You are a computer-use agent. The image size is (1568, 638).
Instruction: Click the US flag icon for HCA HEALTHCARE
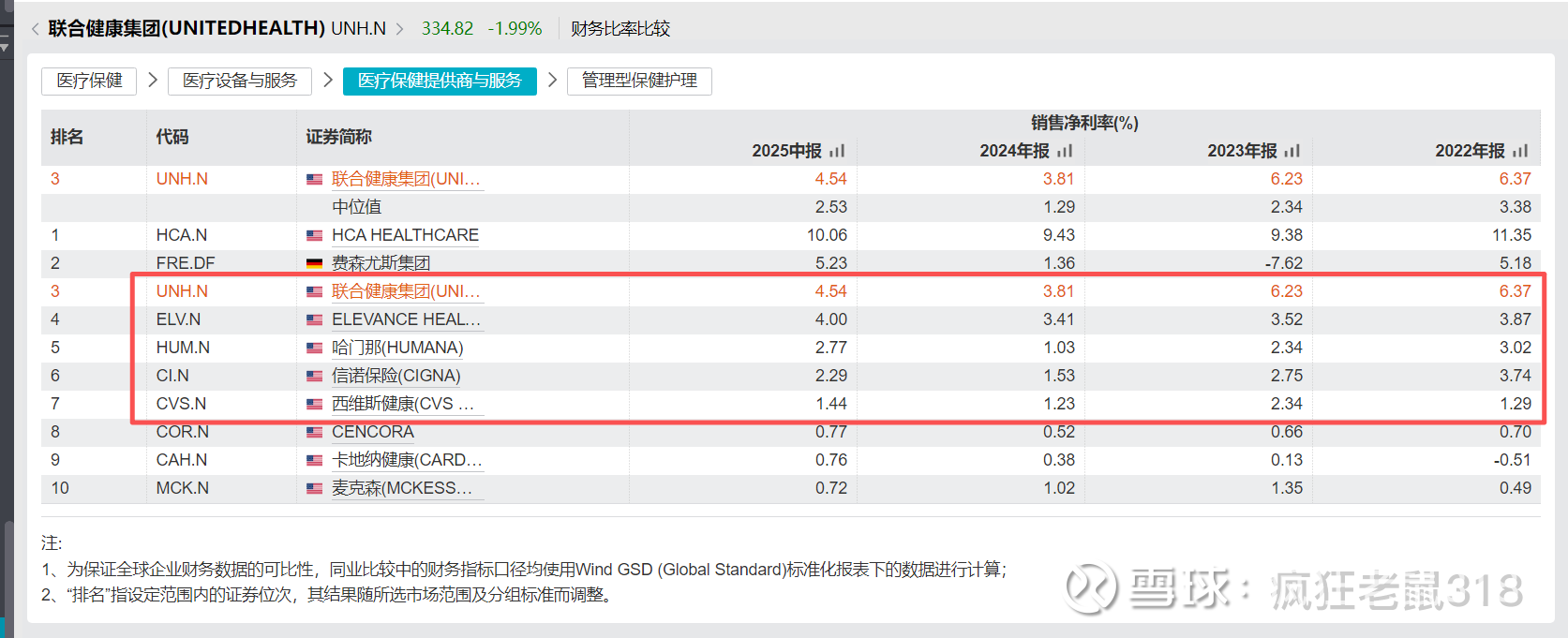point(315,236)
